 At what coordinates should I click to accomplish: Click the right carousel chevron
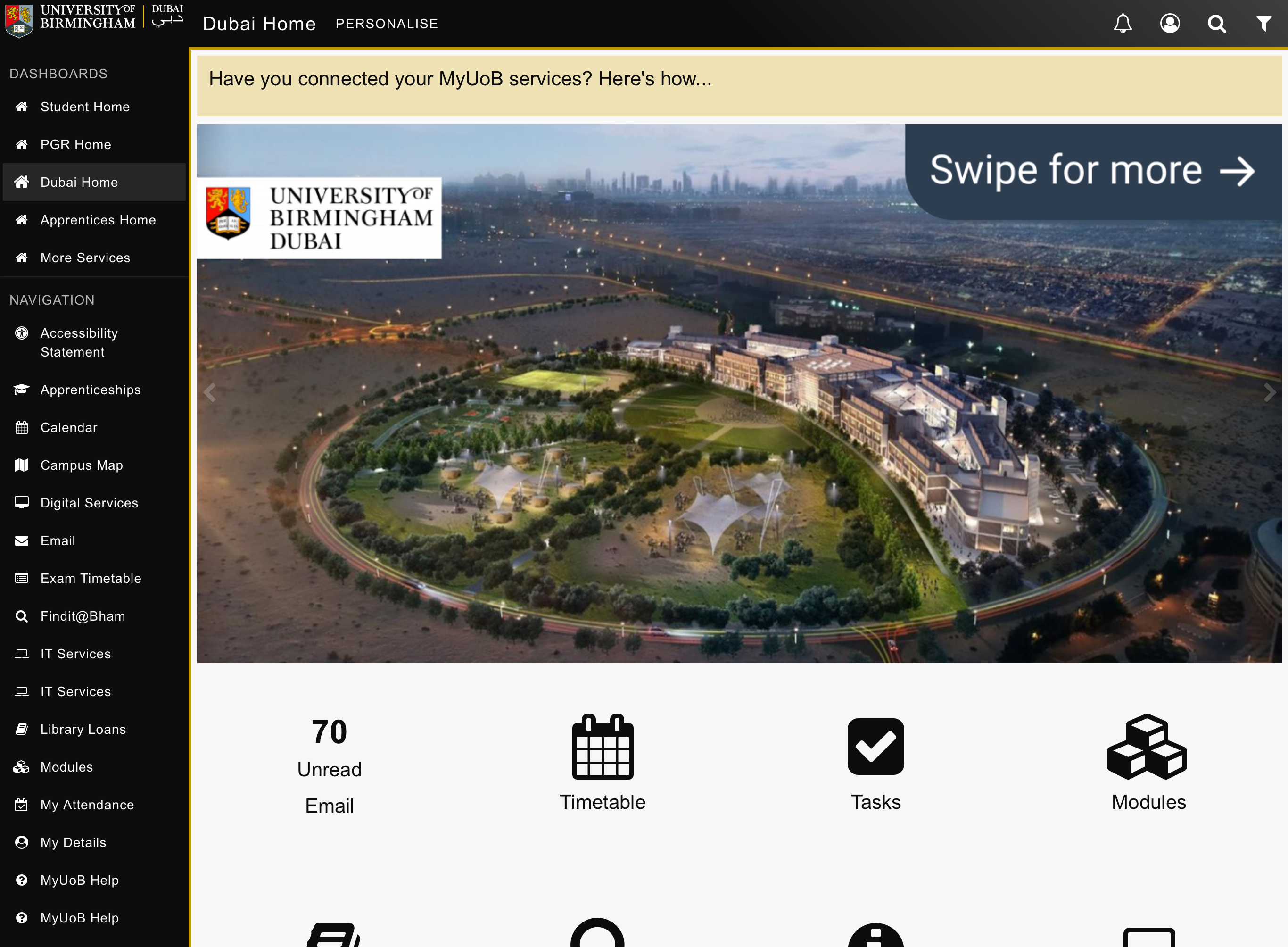click(1271, 392)
